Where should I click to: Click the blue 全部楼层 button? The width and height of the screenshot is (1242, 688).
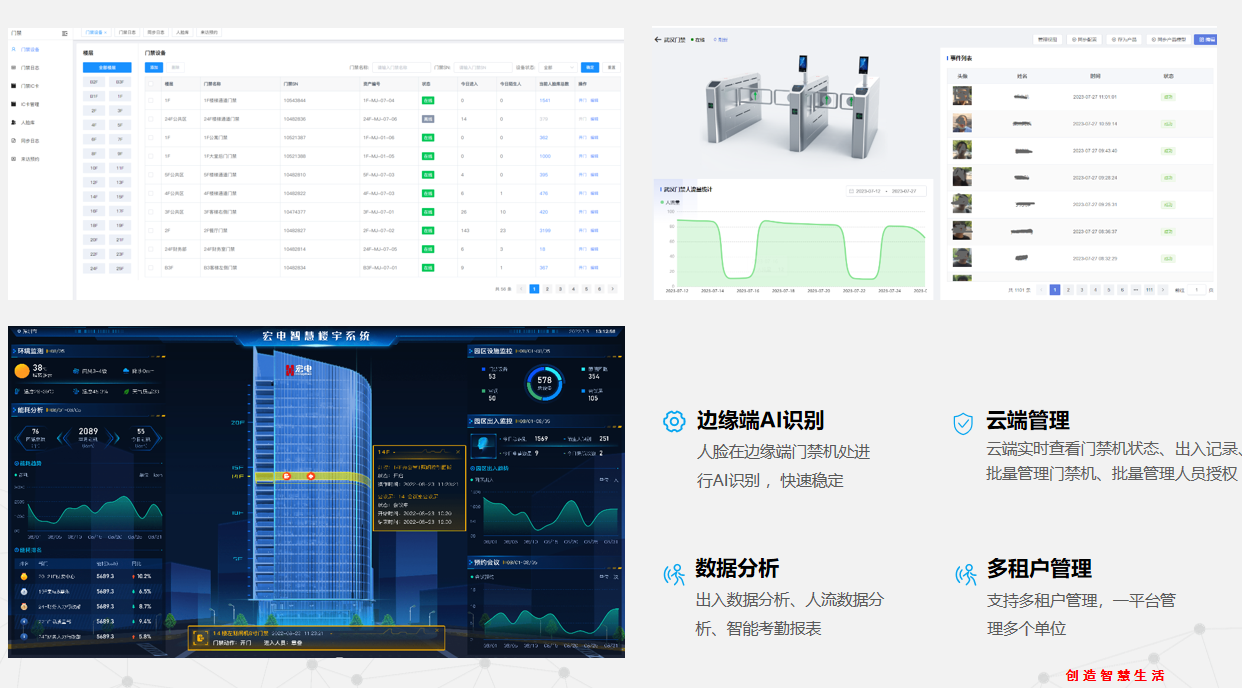106,68
